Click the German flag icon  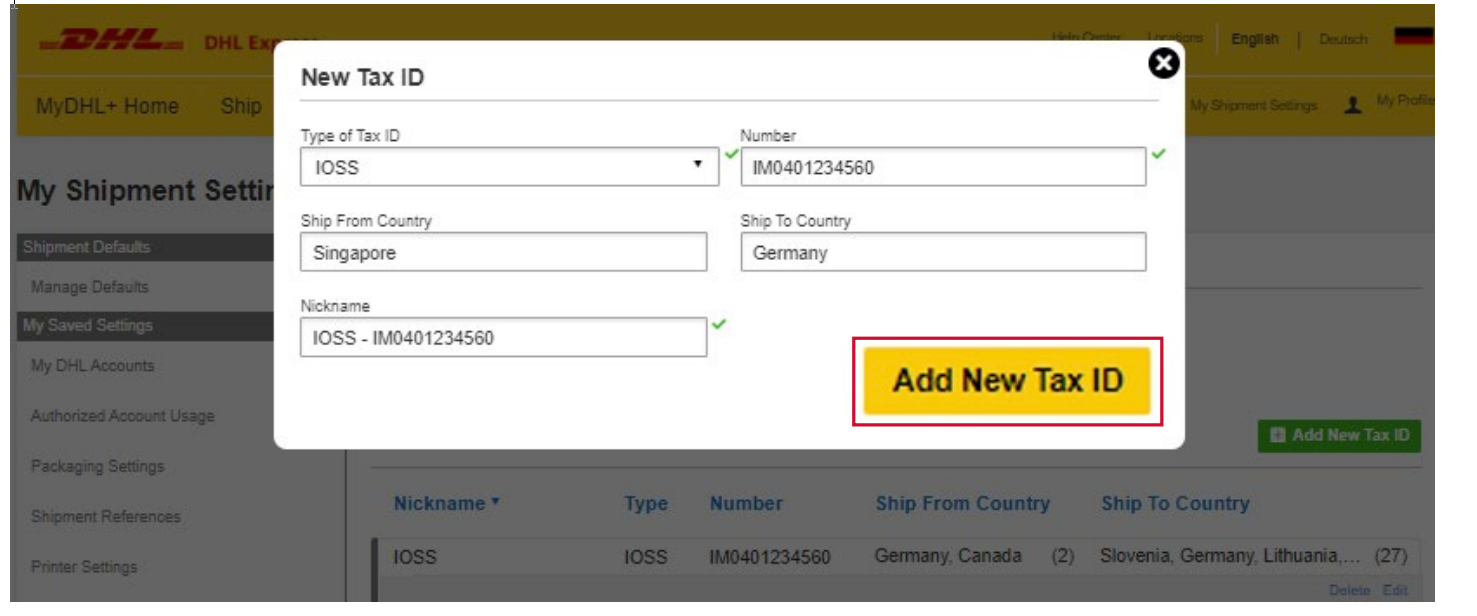coord(1414,39)
